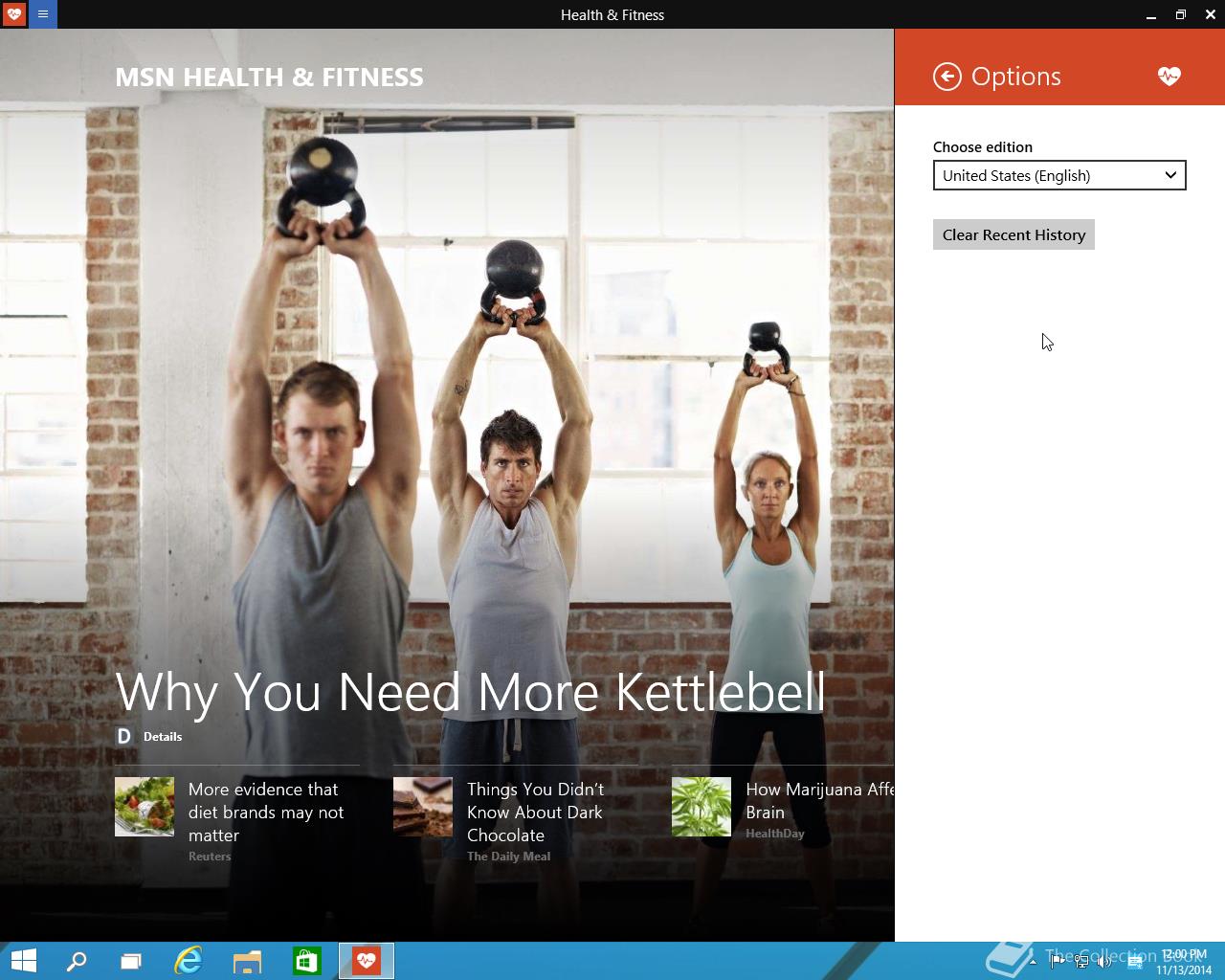Open How Marijuana Affects Brain article
Viewport: 1225px width, 980px height.
tap(819, 800)
